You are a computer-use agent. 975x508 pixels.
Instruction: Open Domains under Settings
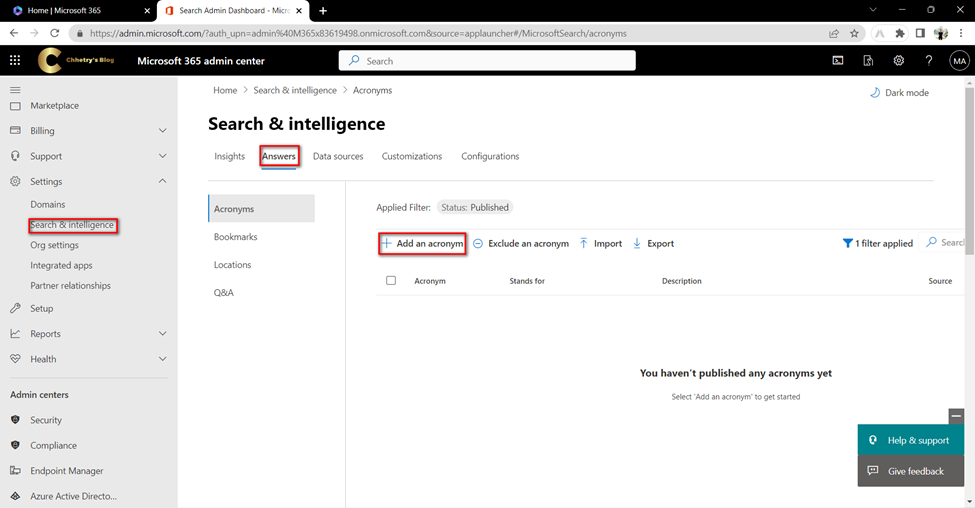(x=48, y=204)
